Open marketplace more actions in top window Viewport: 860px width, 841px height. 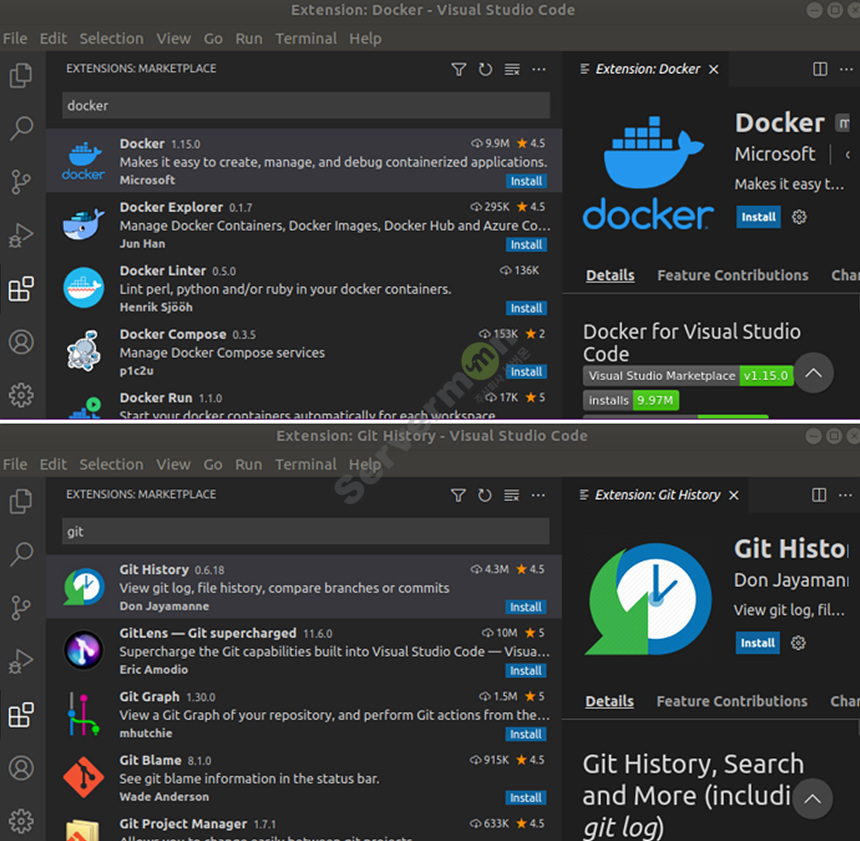539,69
